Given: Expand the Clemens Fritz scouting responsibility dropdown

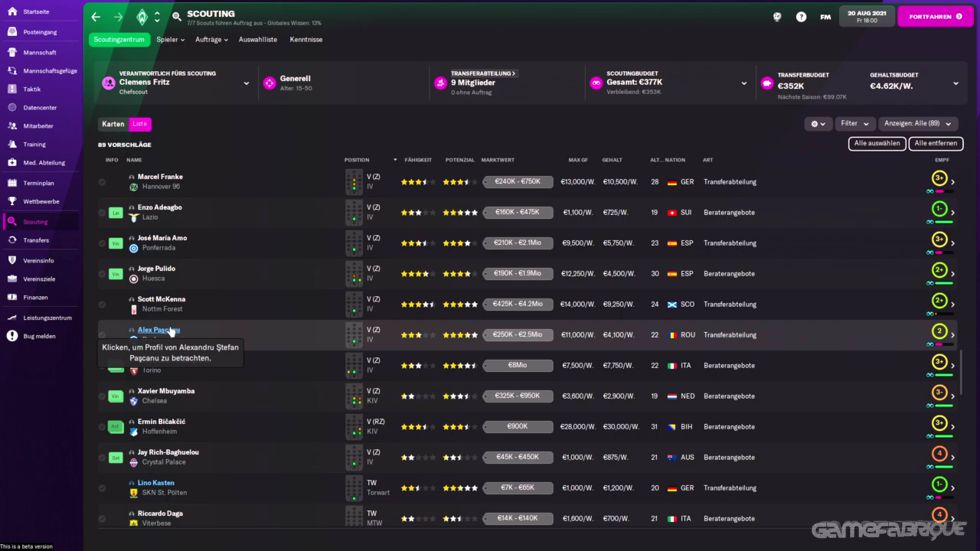Looking at the screenshot, I should point(246,83).
